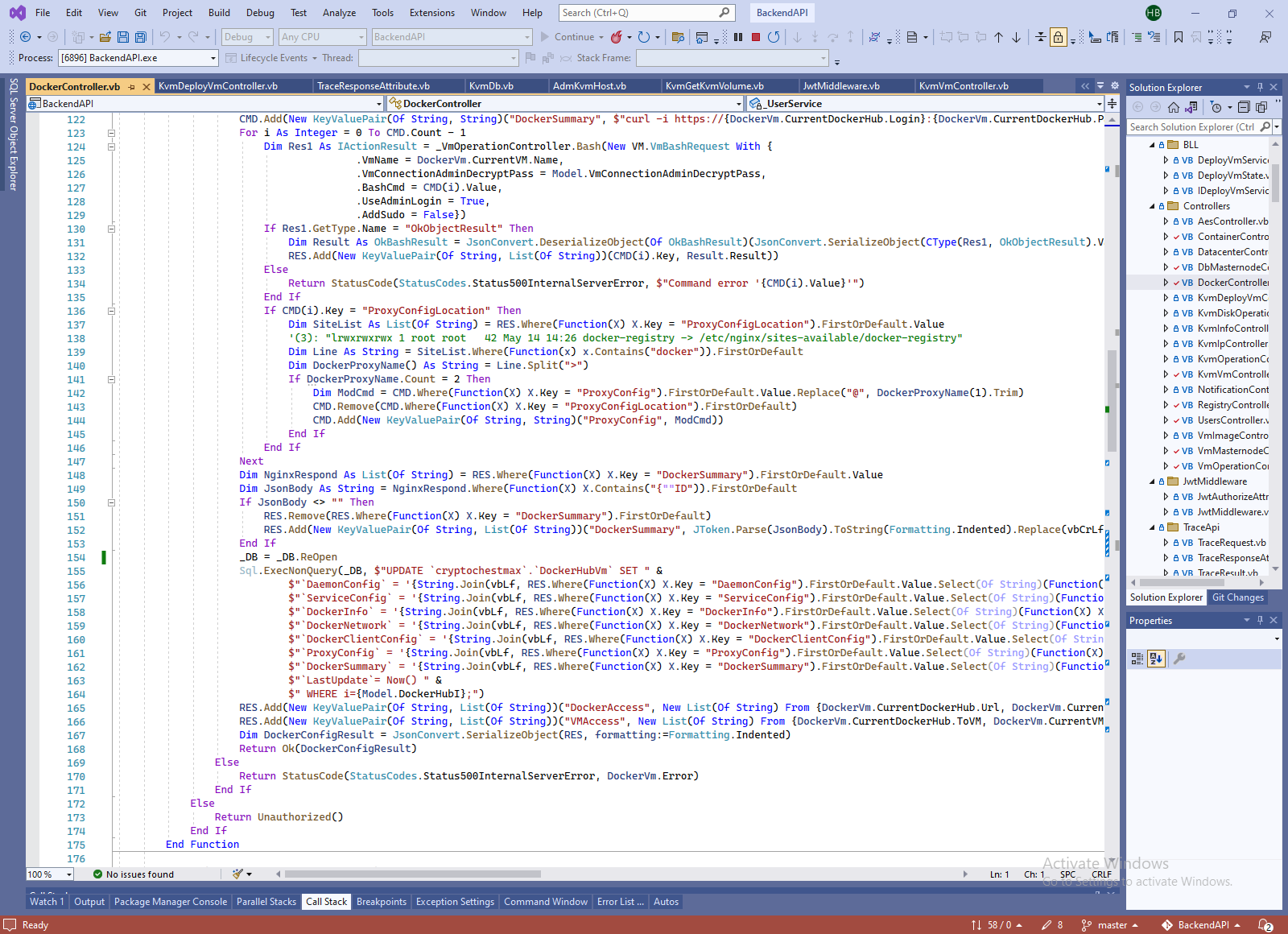Open the Properties wrench icon
This screenshot has width=1288, height=934.
point(1179,659)
